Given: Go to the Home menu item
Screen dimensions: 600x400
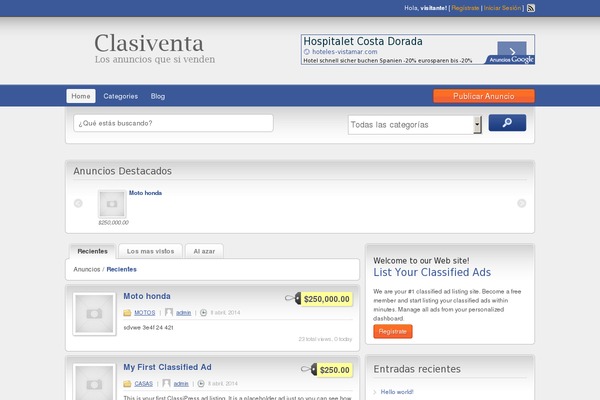Looking at the screenshot, I should pos(81,96).
